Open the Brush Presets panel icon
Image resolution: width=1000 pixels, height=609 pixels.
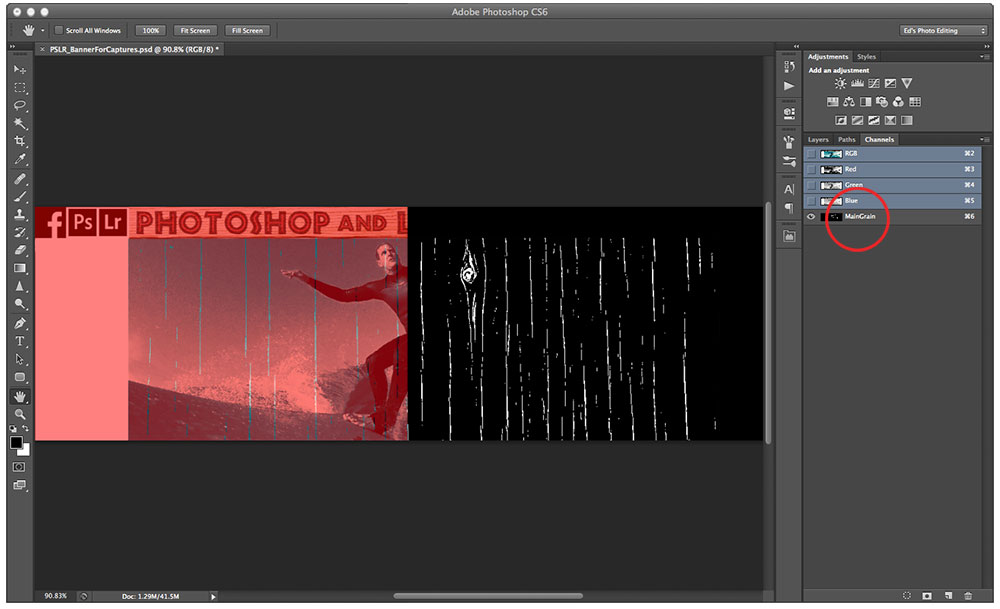pos(789,161)
